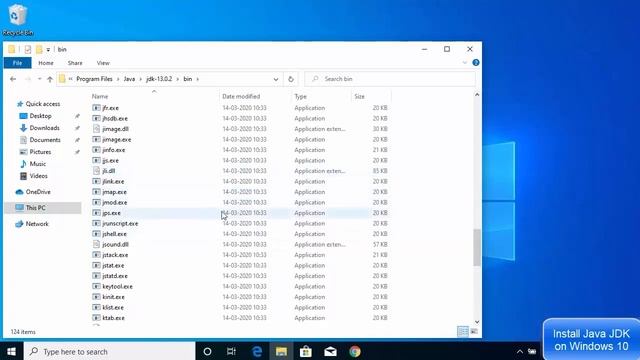Select Videos in the navigation pane
This screenshot has width=640, height=360.
[x=38, y=176]
